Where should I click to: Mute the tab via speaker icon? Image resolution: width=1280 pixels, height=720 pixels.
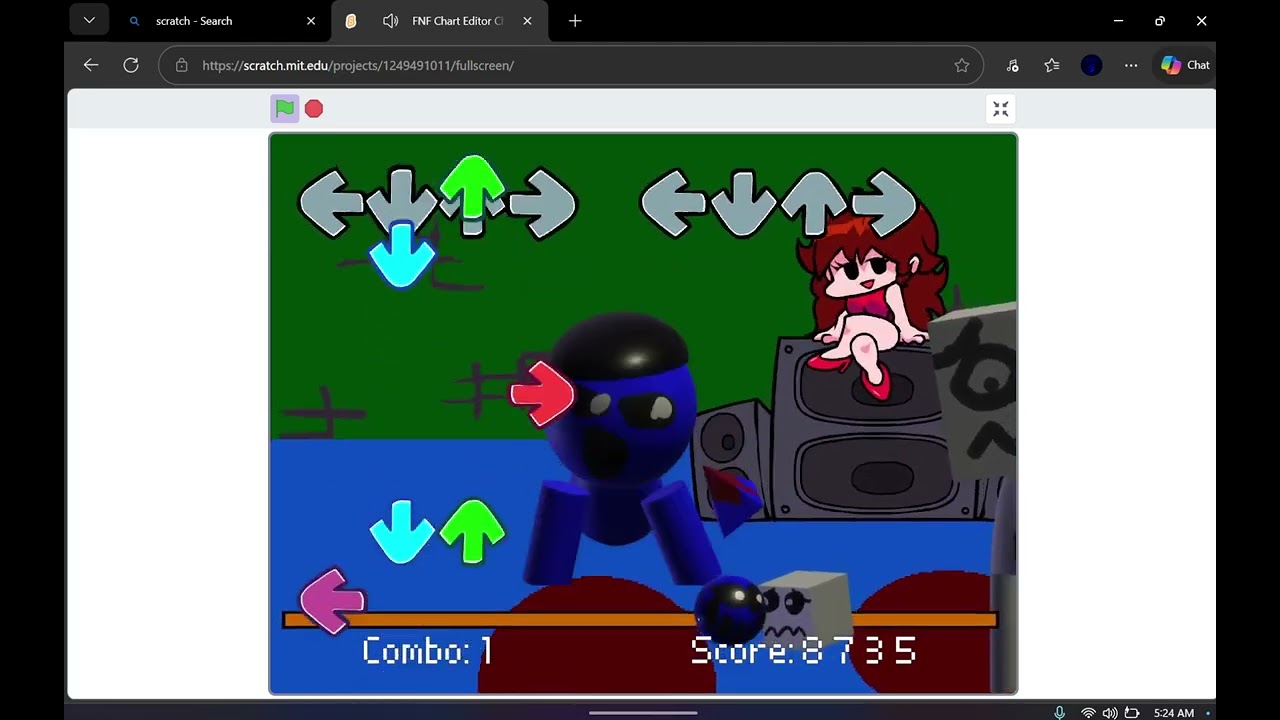click(391, 21)
